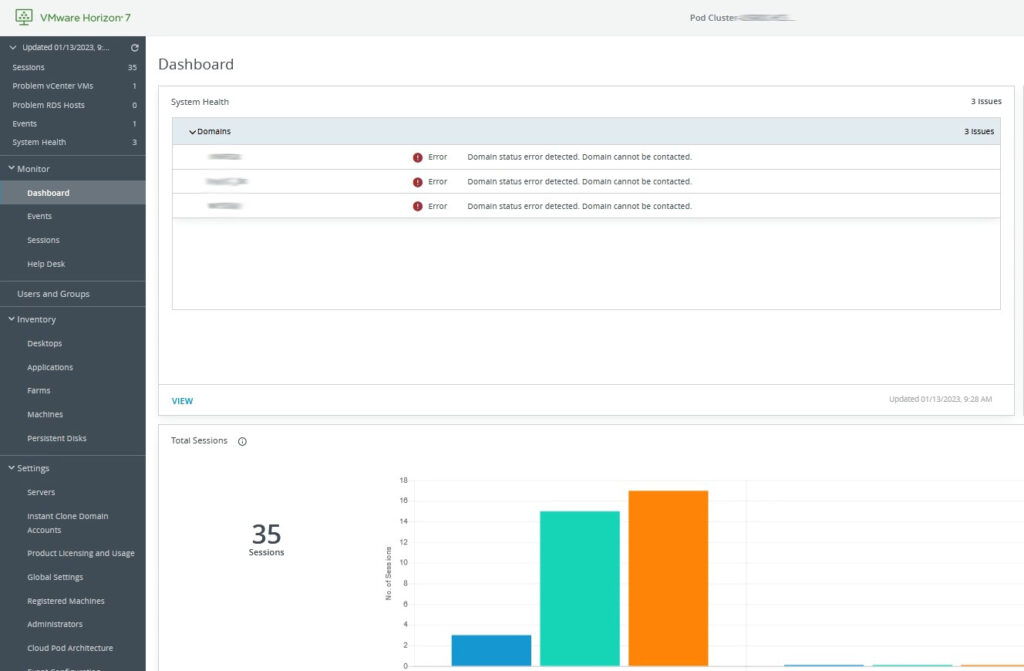The width and height of the screenshot is (1024, 671).
Task: Click Sessions count in status summary
Action: [x=72, y=67]
